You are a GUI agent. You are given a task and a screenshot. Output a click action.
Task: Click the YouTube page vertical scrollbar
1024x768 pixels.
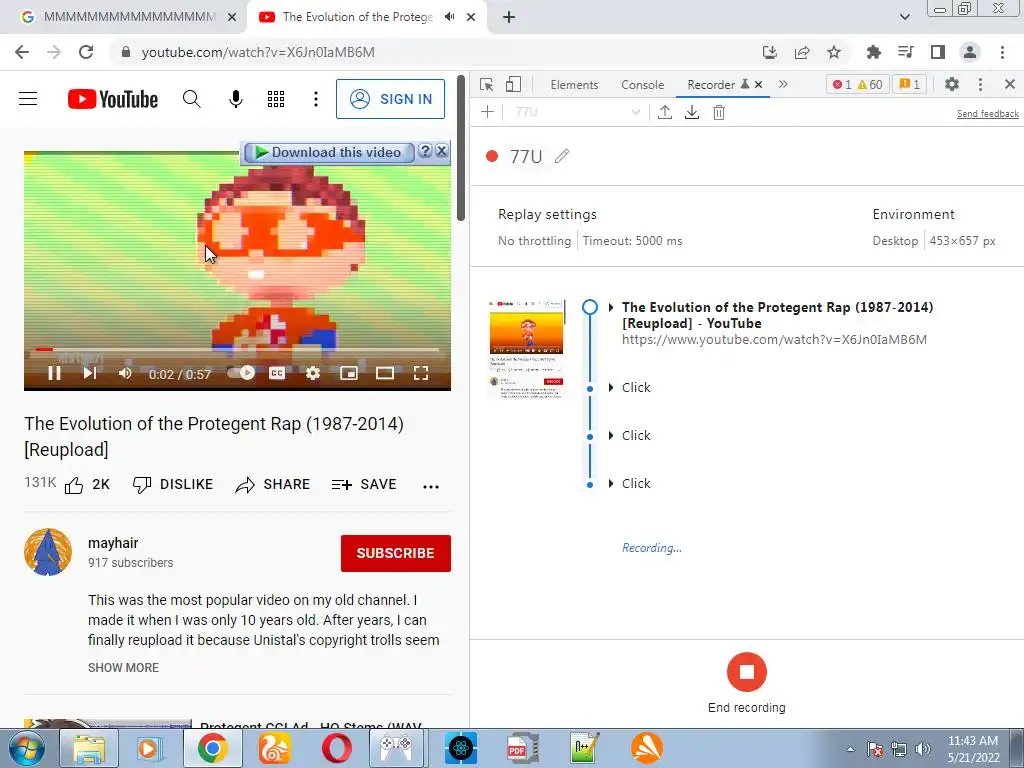pos(461,147)
